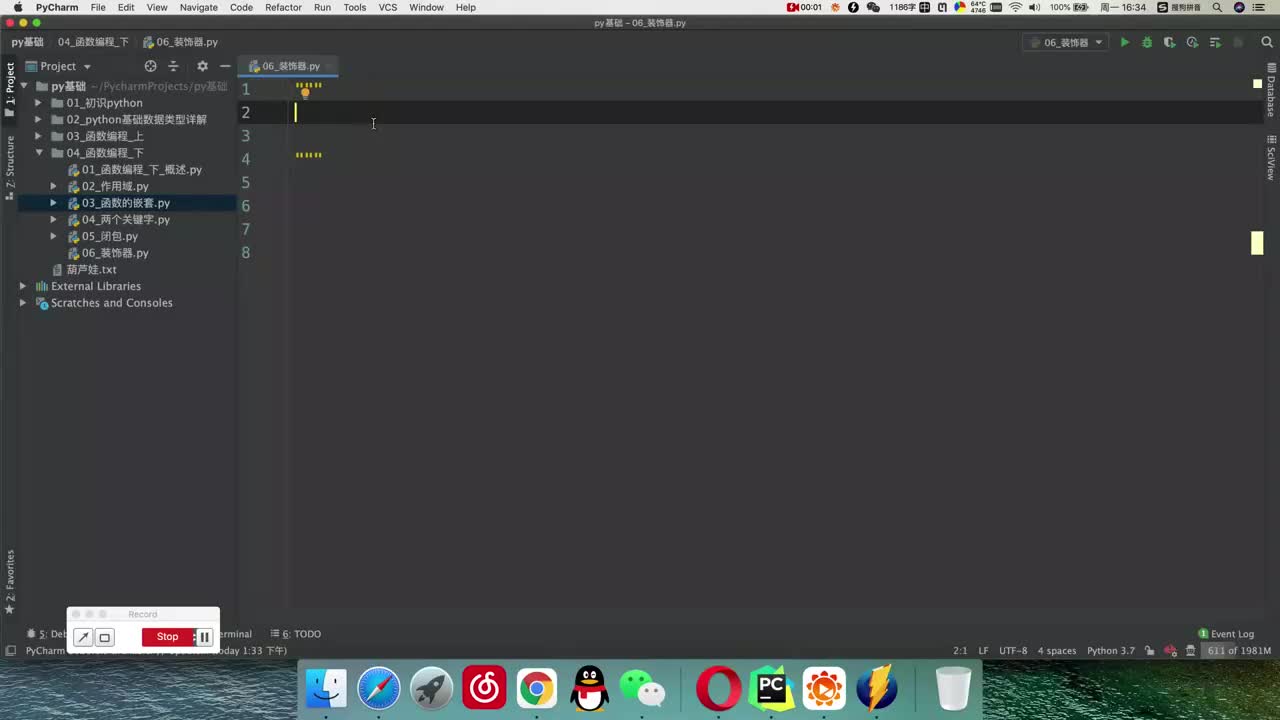Open QQ penguin app in Dock
The image size is (1280, 720).
coord(590,688)
